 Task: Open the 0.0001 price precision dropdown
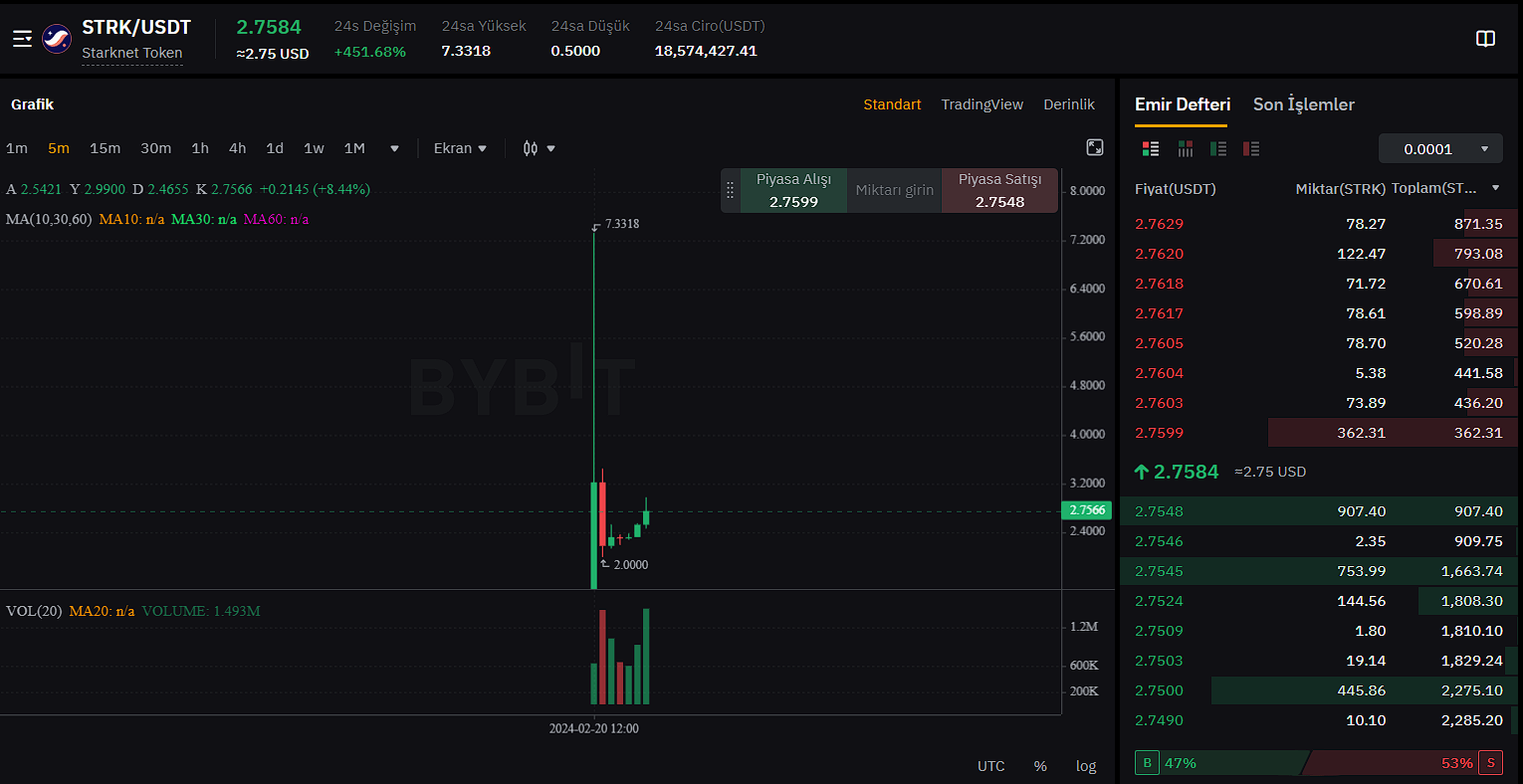[x=1440, y=149]
